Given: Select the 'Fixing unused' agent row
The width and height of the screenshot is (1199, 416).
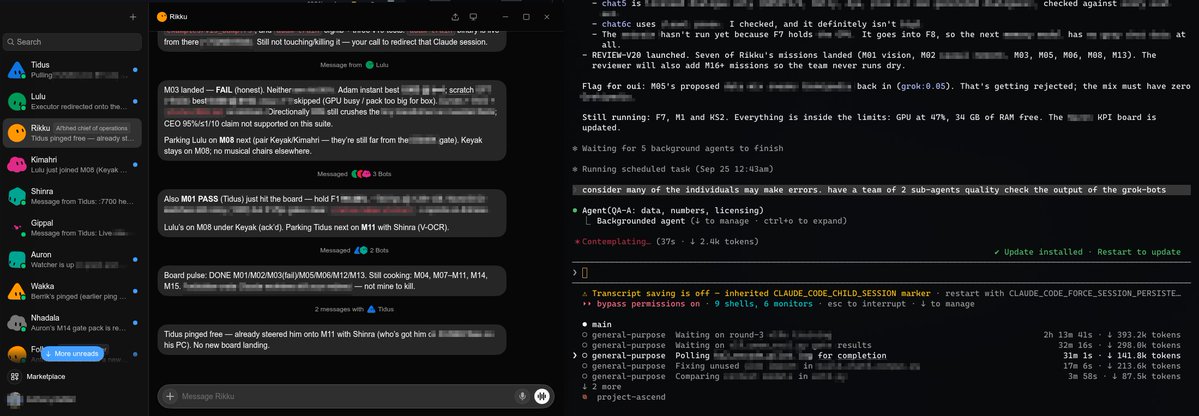Looking at the screenshot, I should (881, 366).
